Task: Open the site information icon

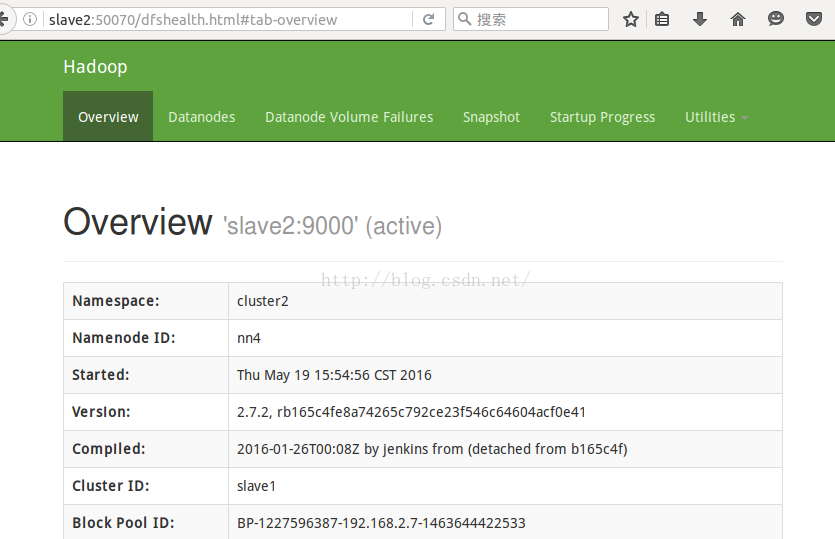Action: [x=30, y=20]
